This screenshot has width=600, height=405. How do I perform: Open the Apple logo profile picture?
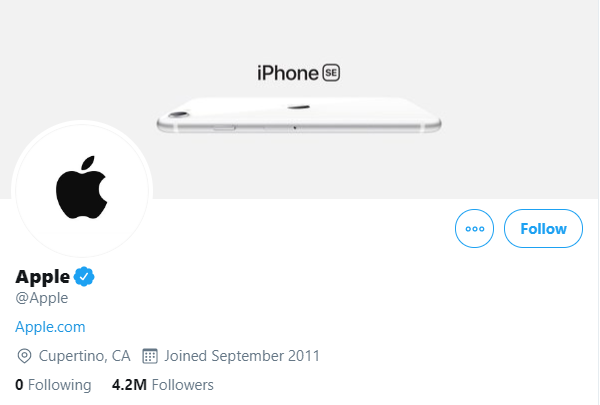click(x=82, y=189)
